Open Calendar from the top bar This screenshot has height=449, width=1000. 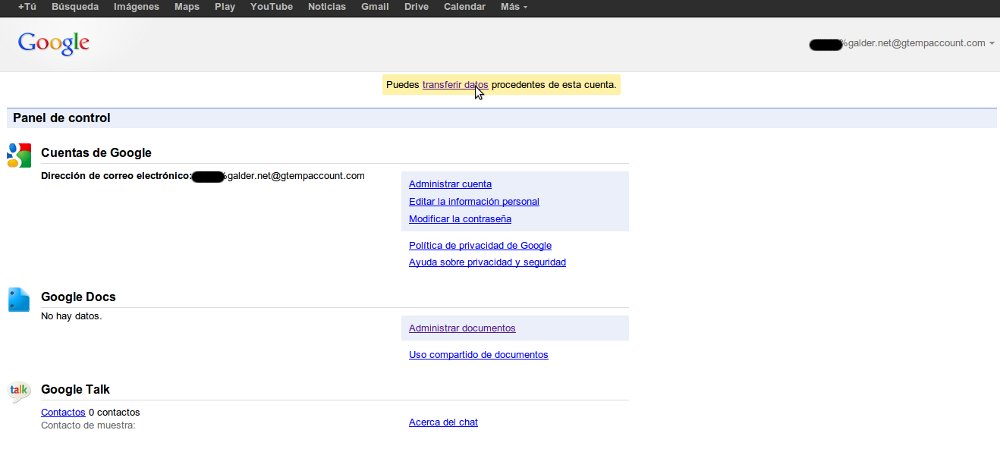(464, 7)
